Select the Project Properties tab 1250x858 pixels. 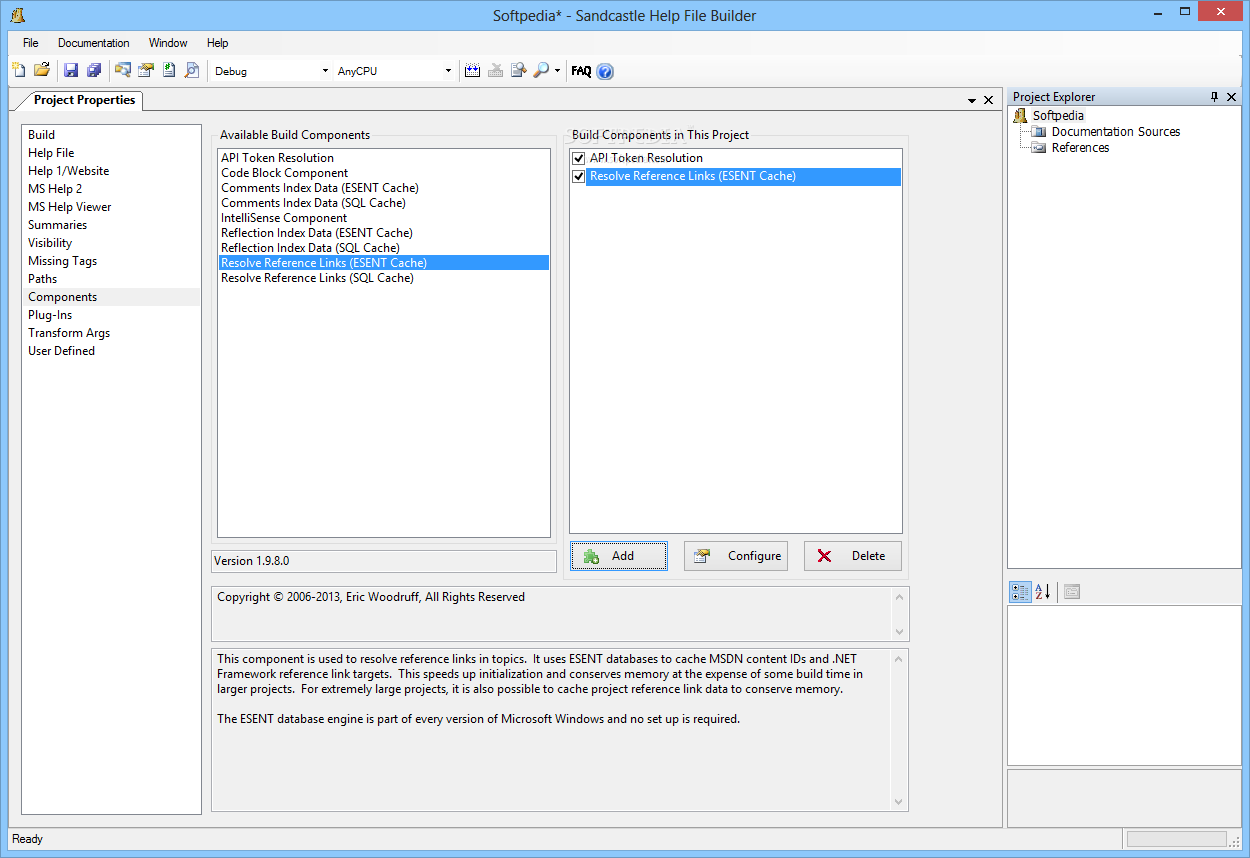[84, 100]
